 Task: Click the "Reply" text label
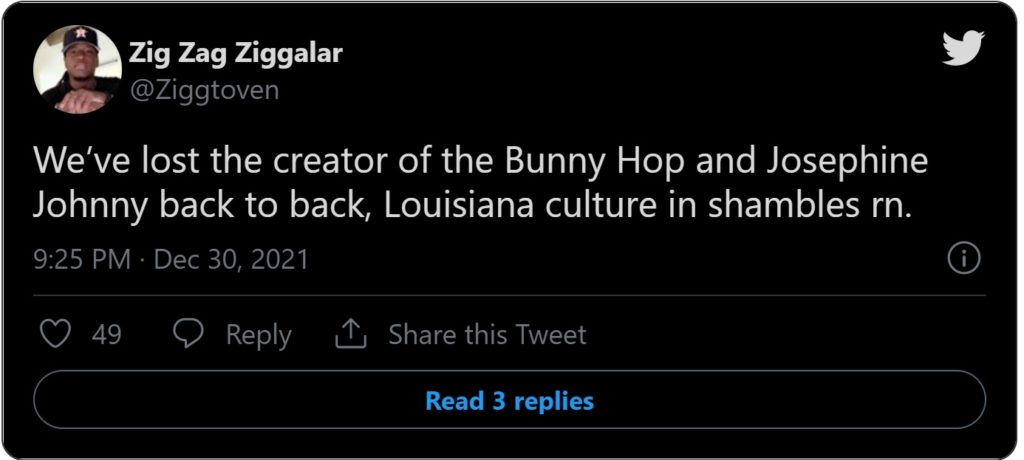click(x=258, y=335)
